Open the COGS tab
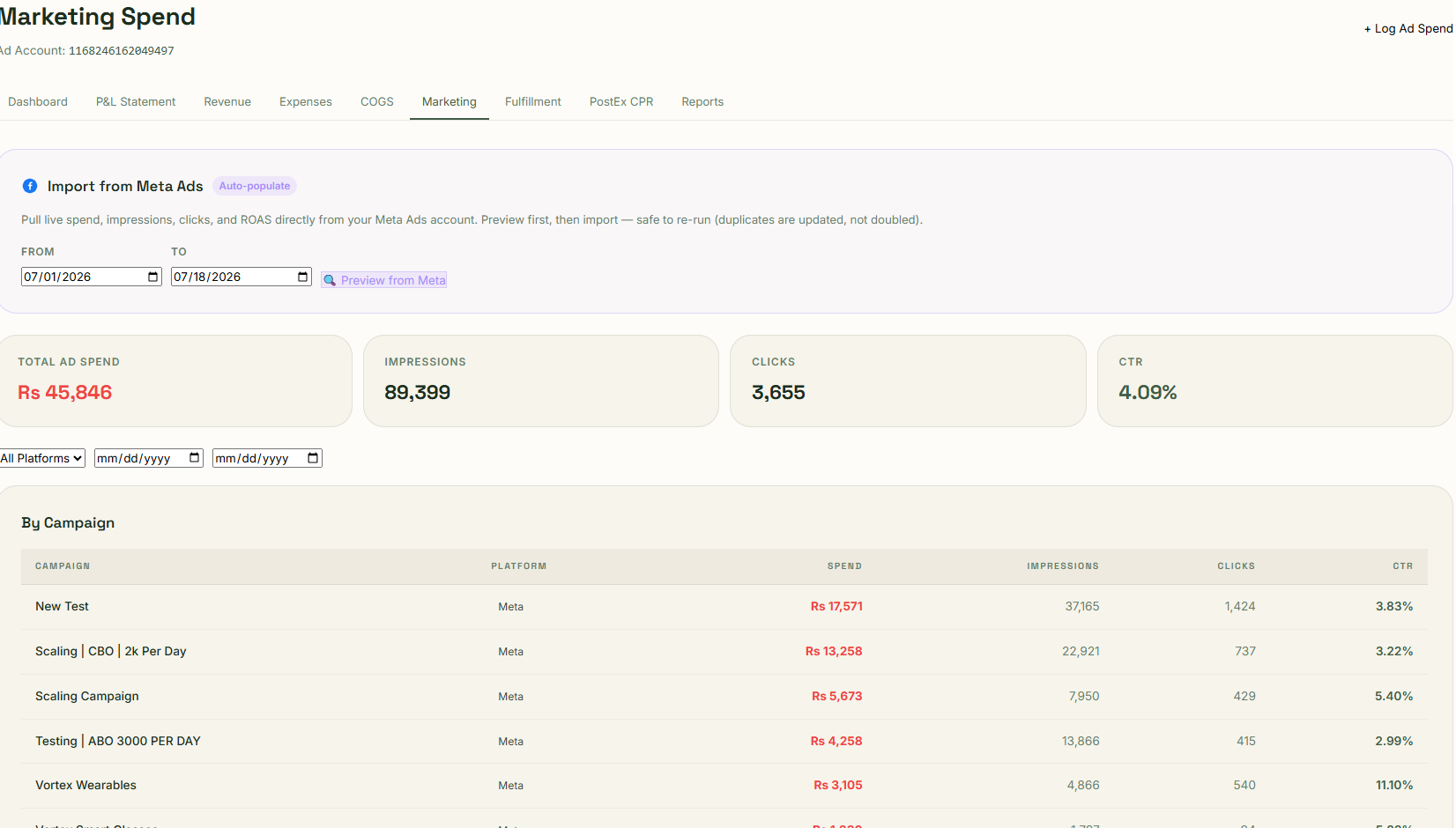The width and height of the screenshot is (1456, 828). pos(377,102)
